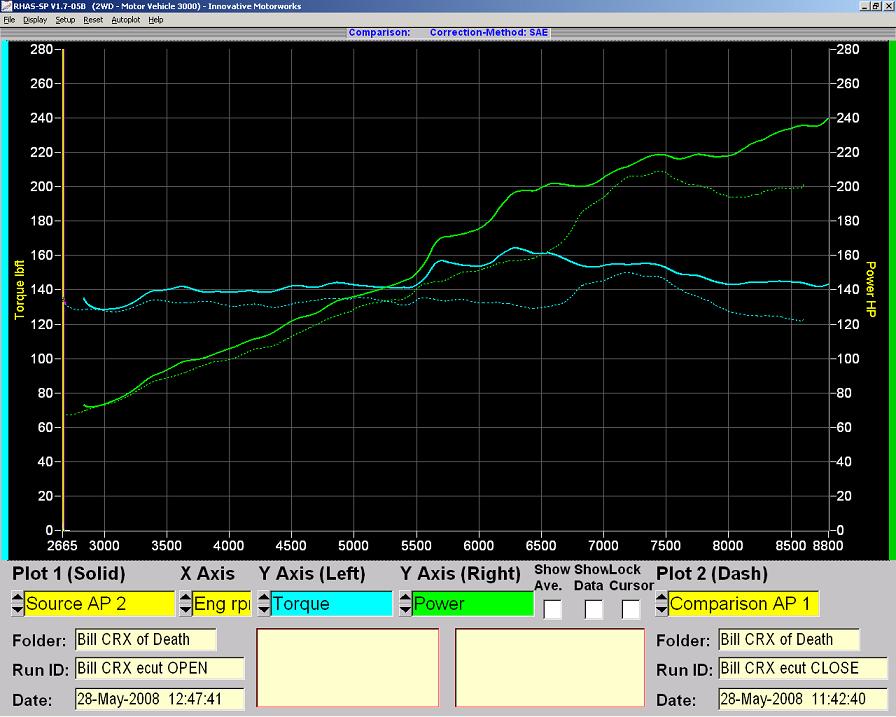The height and width of the screenshot is (717, 896).
Task: Open the Torque left axis selector
Action: 331,604
